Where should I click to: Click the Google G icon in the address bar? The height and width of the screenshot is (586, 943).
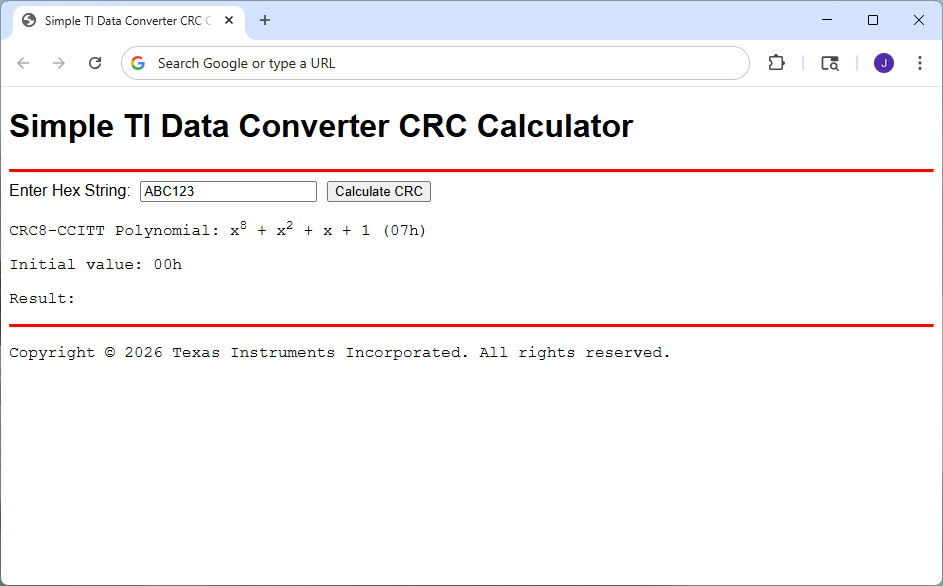(x=137, y=62)
